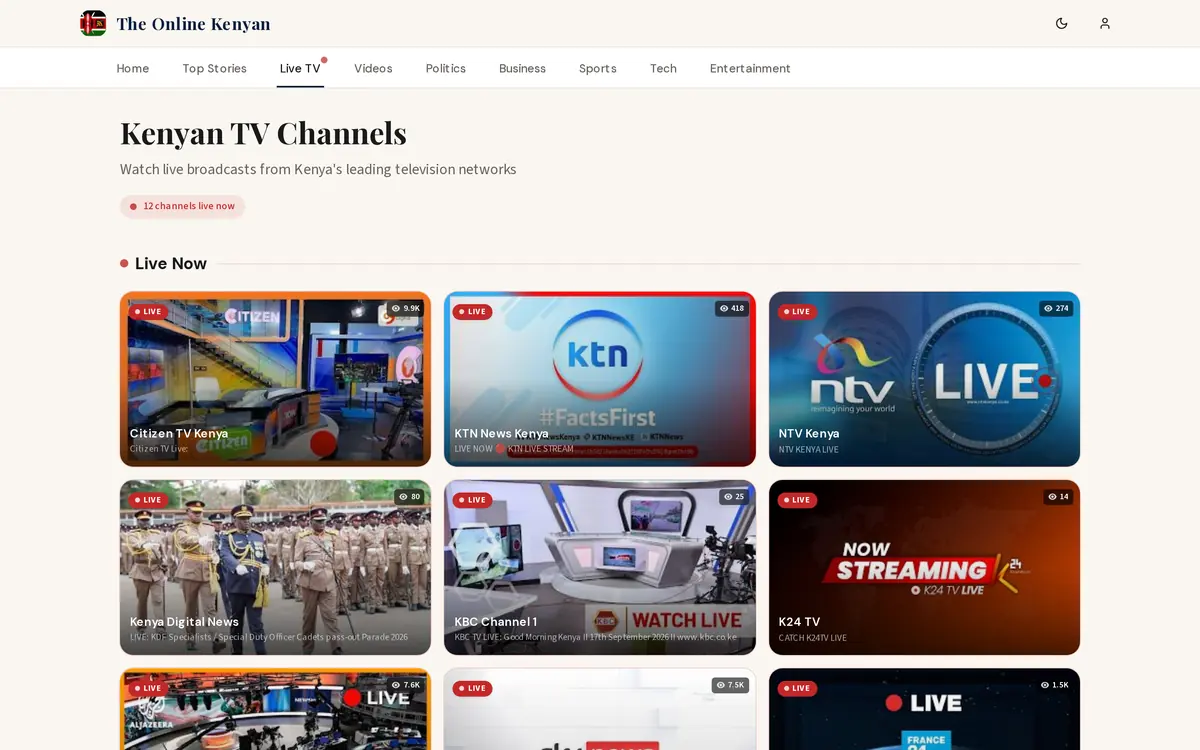Open the Al Jazeera live card

(275, 709)
